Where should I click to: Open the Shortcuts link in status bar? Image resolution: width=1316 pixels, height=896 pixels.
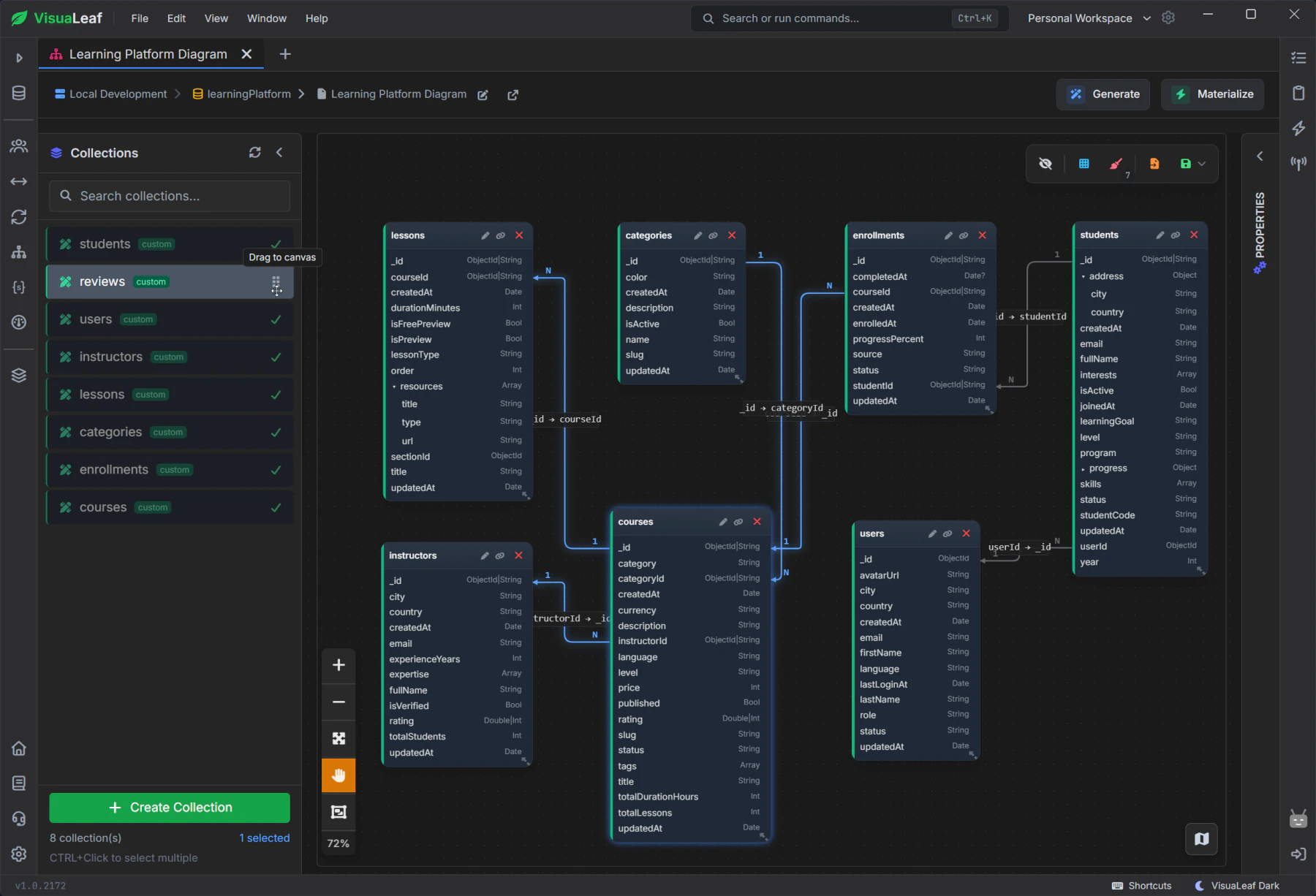pyautogui.click(x=1141, y=886)
